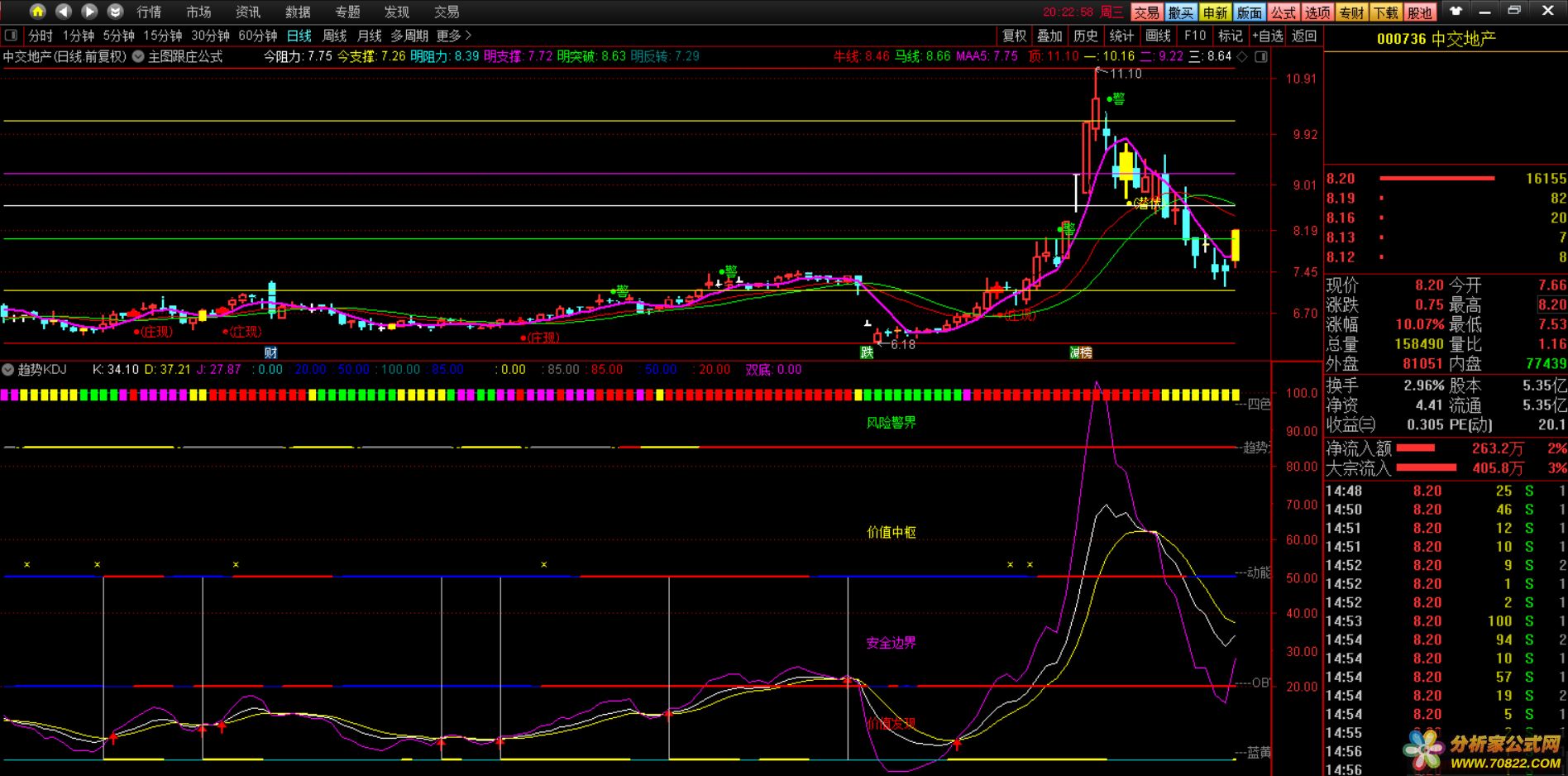The height and width of the screenshot is (776, 1568).
Task: Open the 行情 menu
Action: pos(149,12)
